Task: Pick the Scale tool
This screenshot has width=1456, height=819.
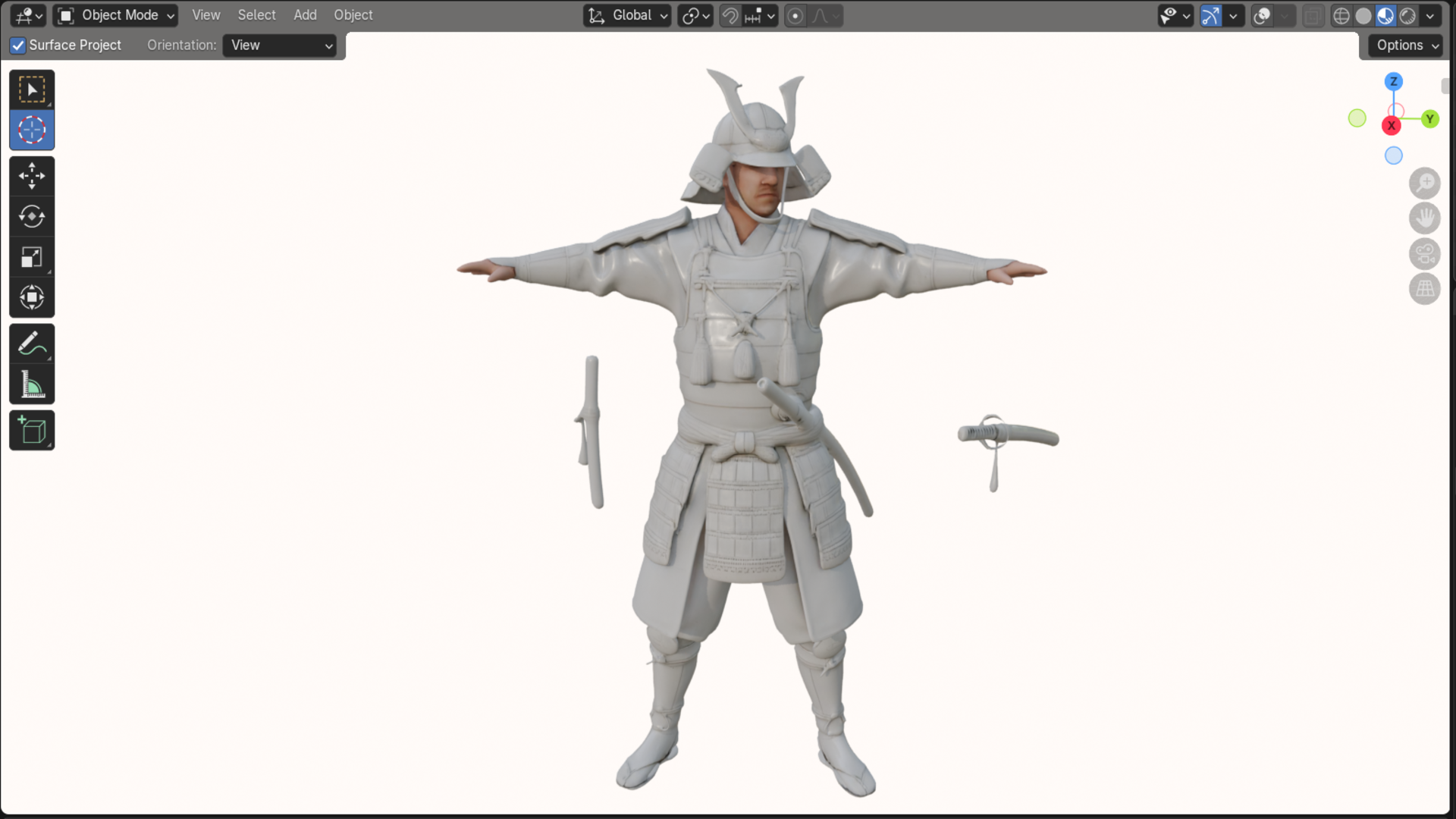Action: coord(32,257)
